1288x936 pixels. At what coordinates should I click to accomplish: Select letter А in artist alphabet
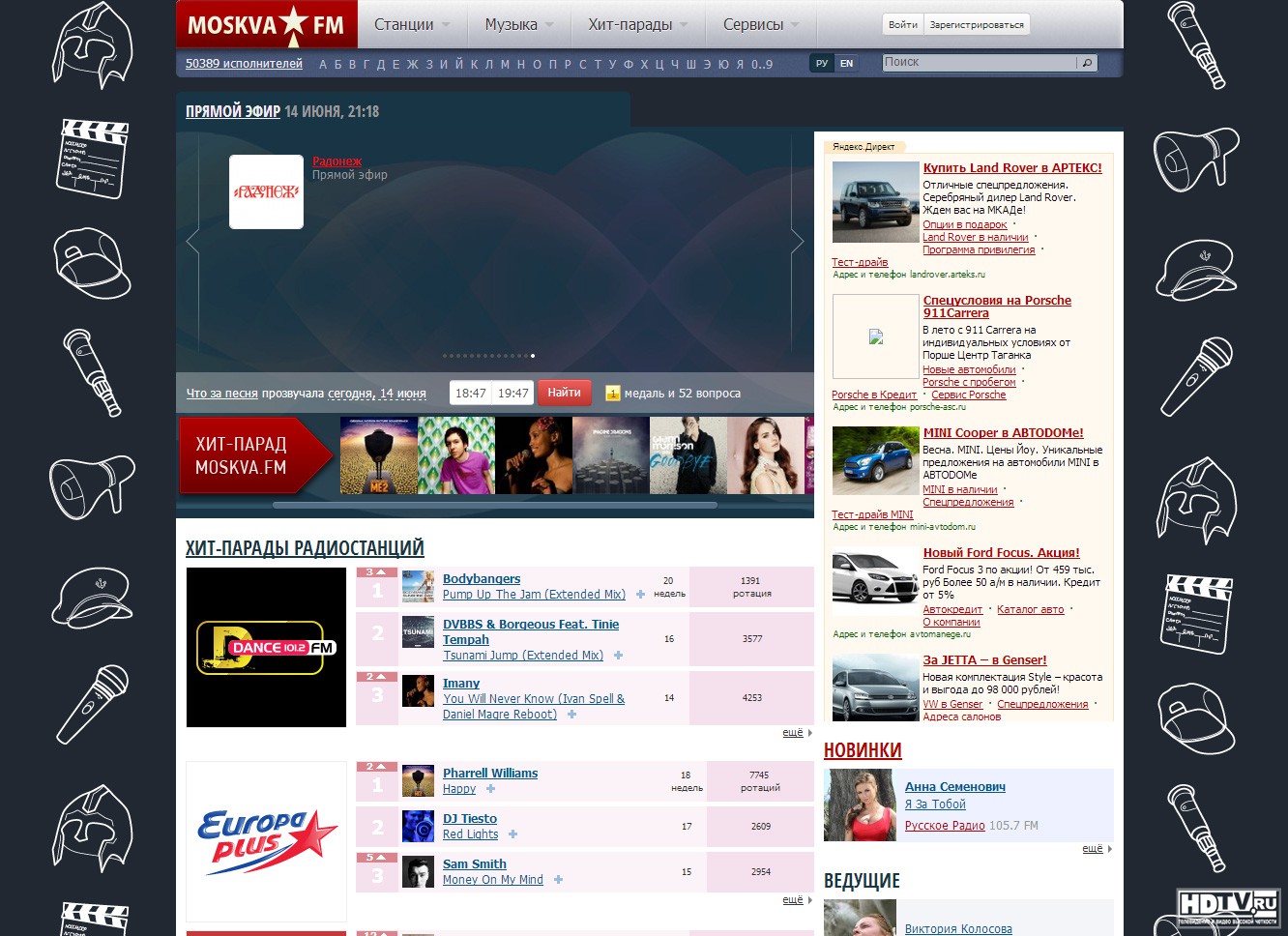(323, 65)
